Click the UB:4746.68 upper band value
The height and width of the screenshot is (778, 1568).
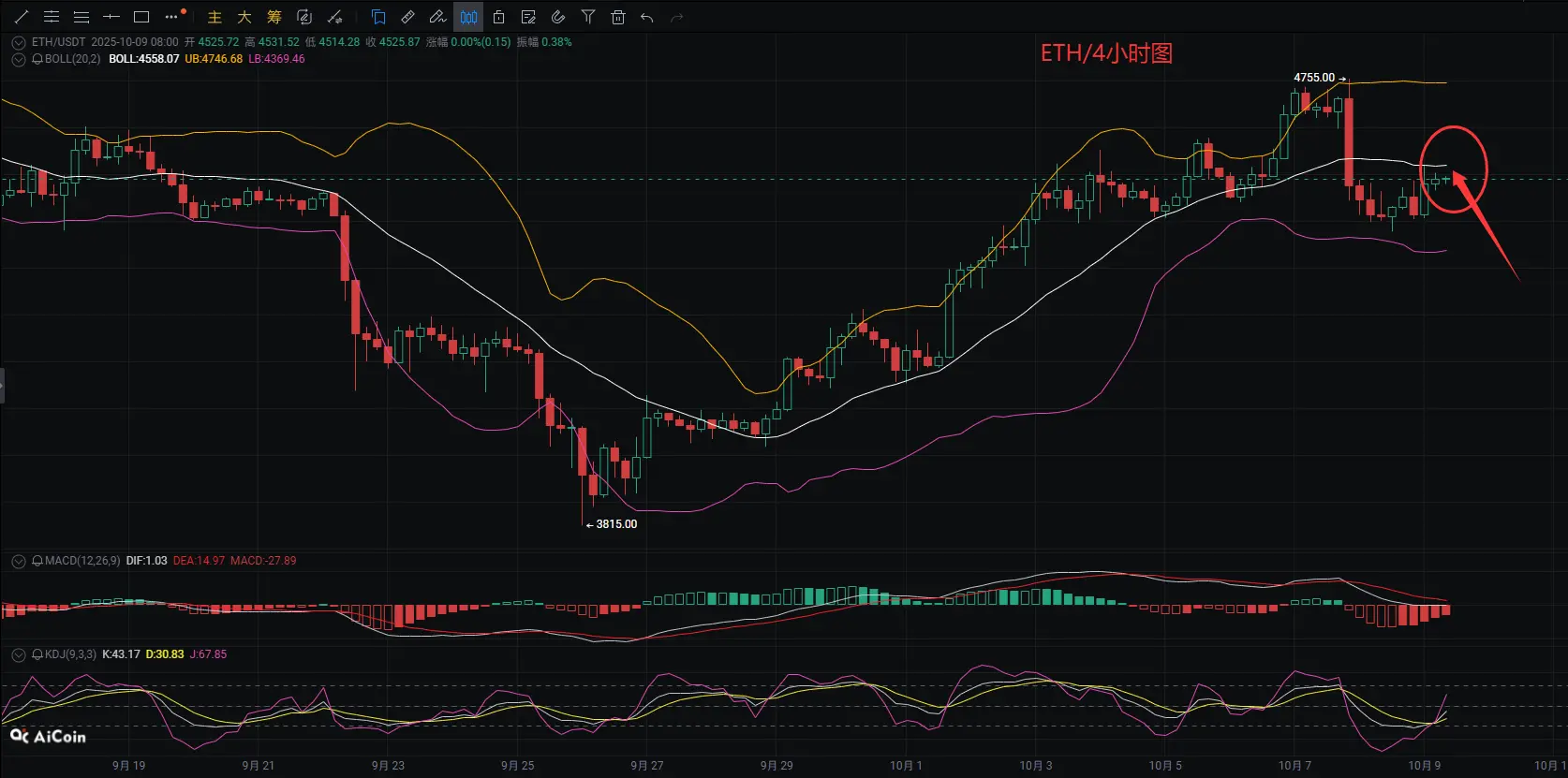[x=214, y=59]
